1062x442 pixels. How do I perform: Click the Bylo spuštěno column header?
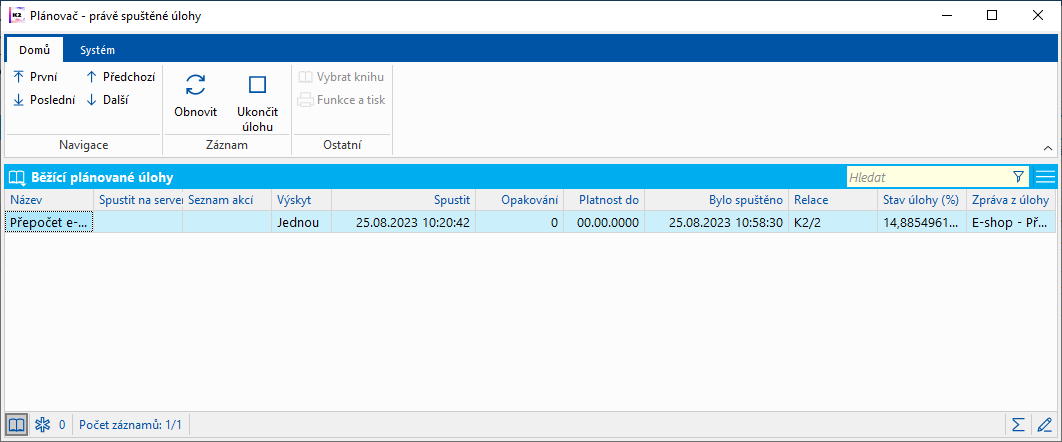pos(717,200)
